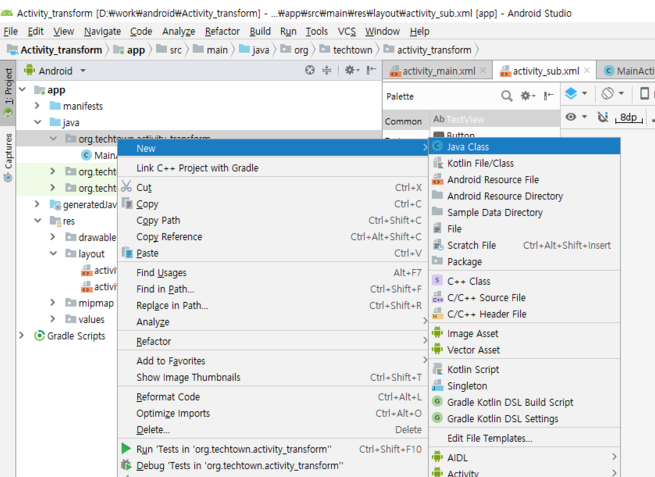The image size is (655, 477).
Task: Select Common category in Palette
Action: tap(404, 122)
